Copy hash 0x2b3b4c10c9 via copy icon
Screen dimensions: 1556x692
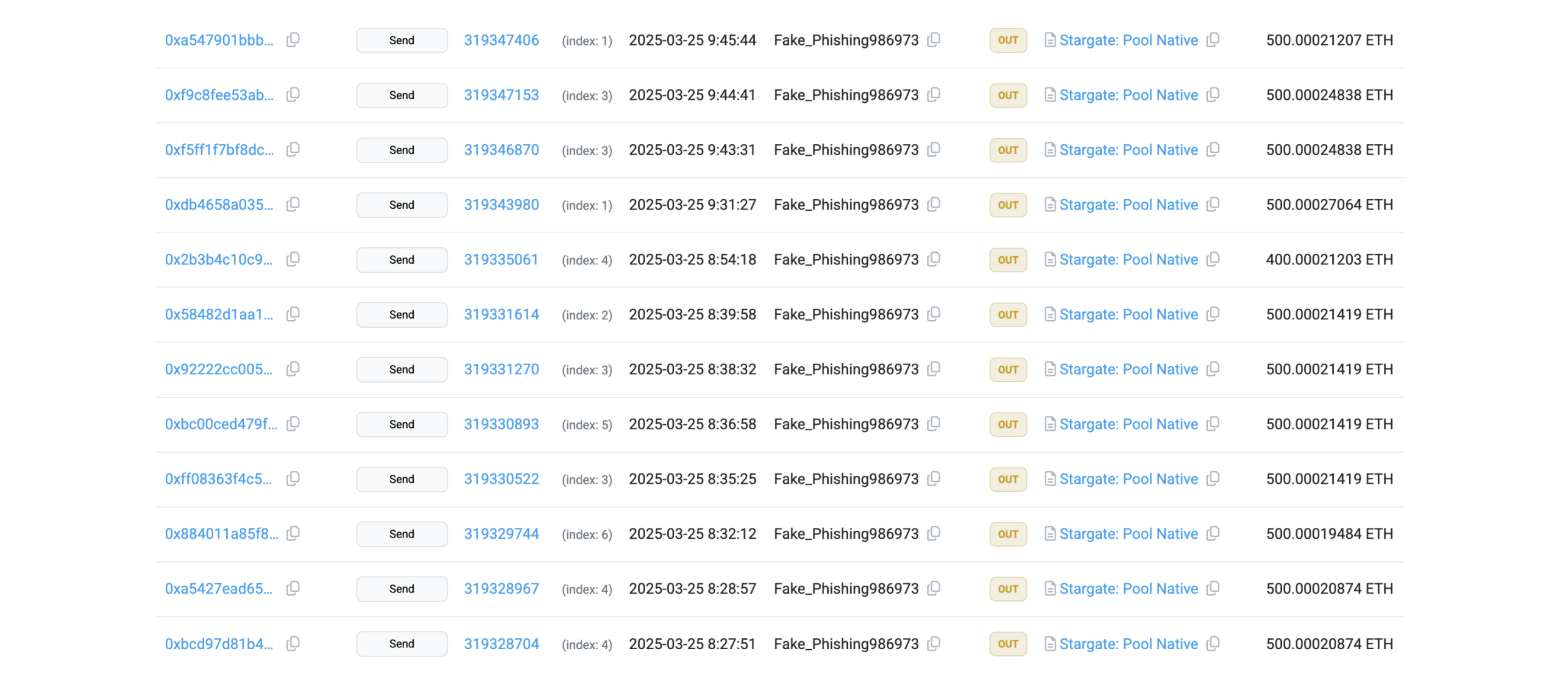[293, 259]
